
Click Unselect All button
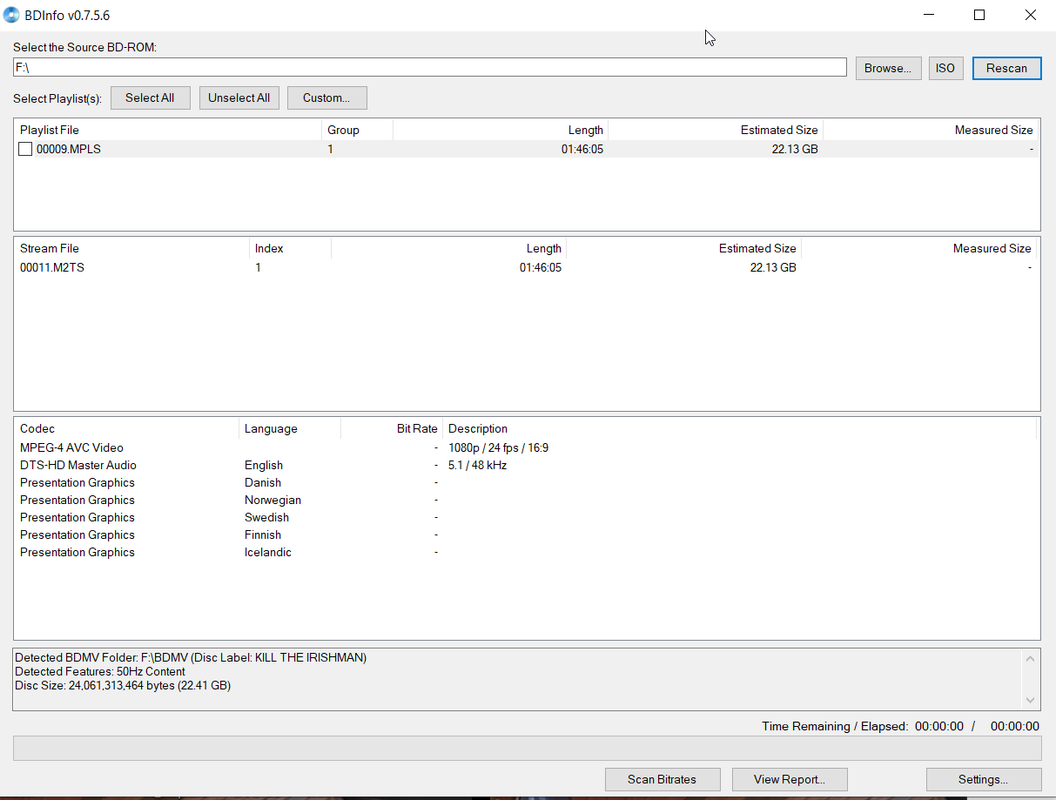[239, 98]
